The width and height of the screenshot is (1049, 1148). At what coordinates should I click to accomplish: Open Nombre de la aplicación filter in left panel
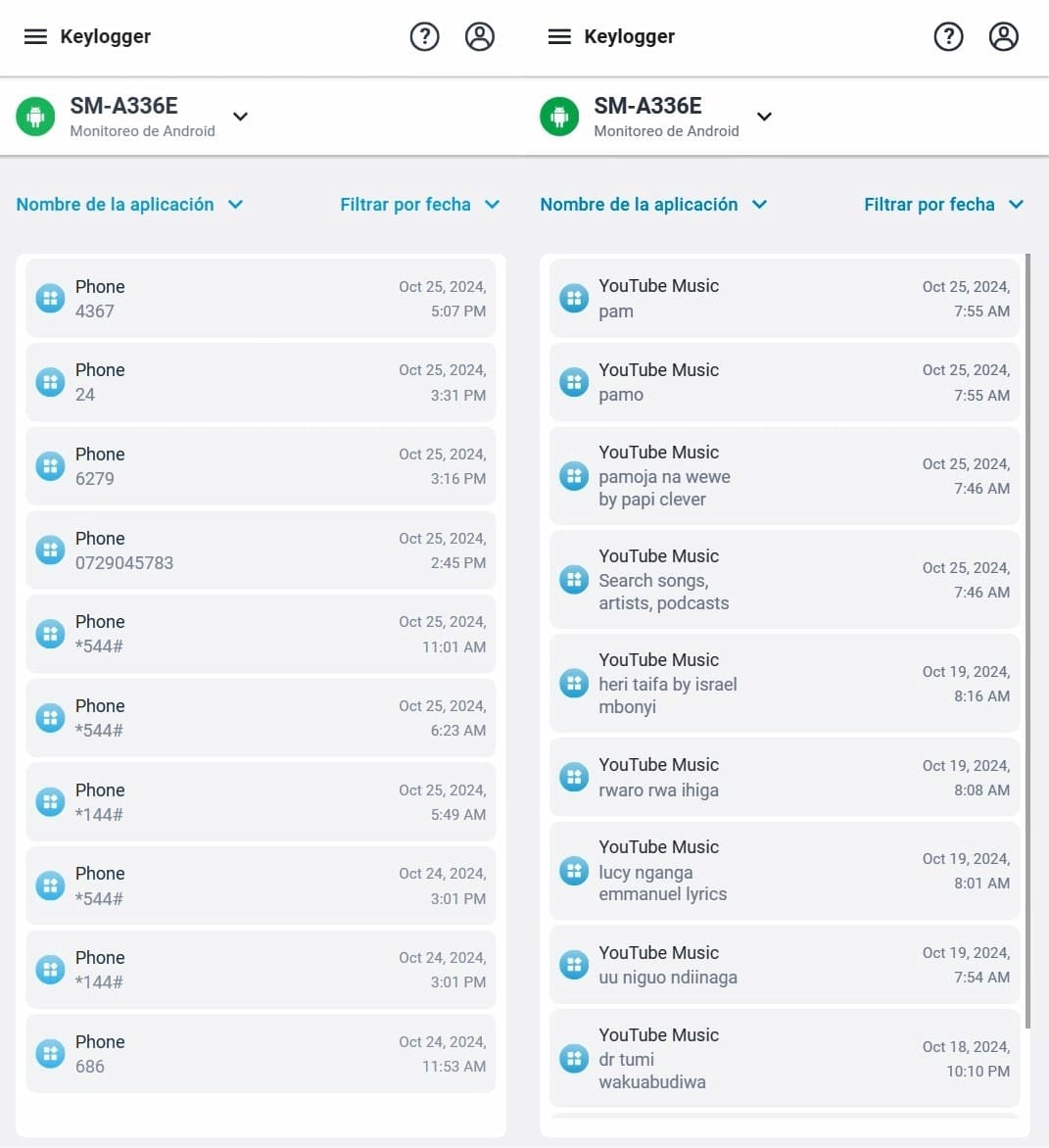[129, 205]
